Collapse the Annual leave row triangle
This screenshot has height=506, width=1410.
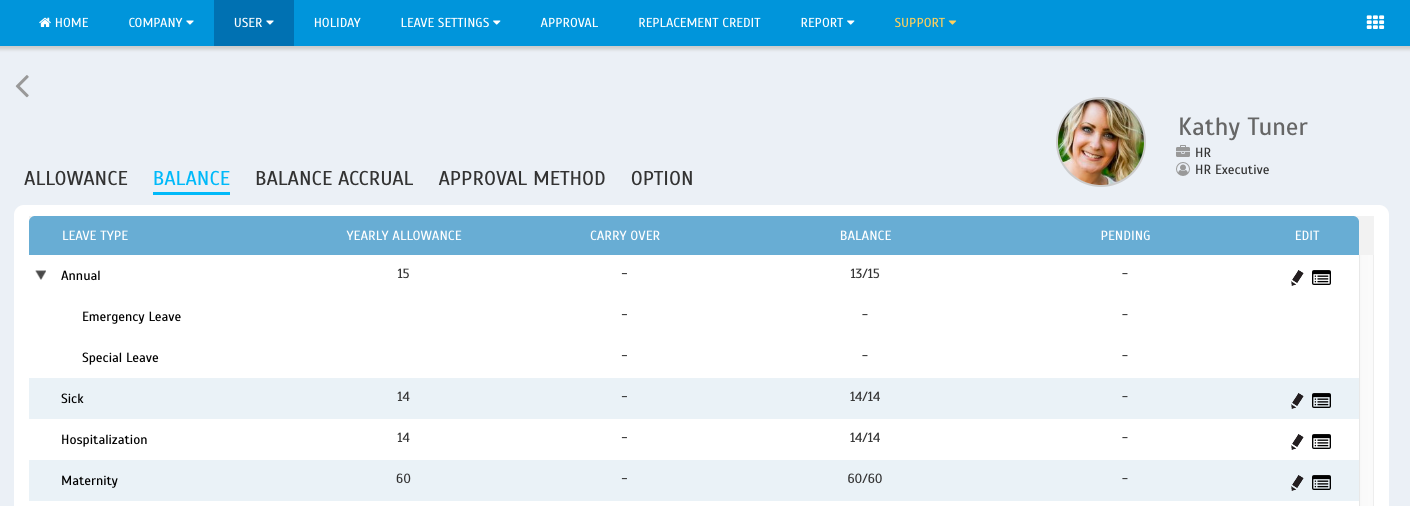tap(41, 275)
